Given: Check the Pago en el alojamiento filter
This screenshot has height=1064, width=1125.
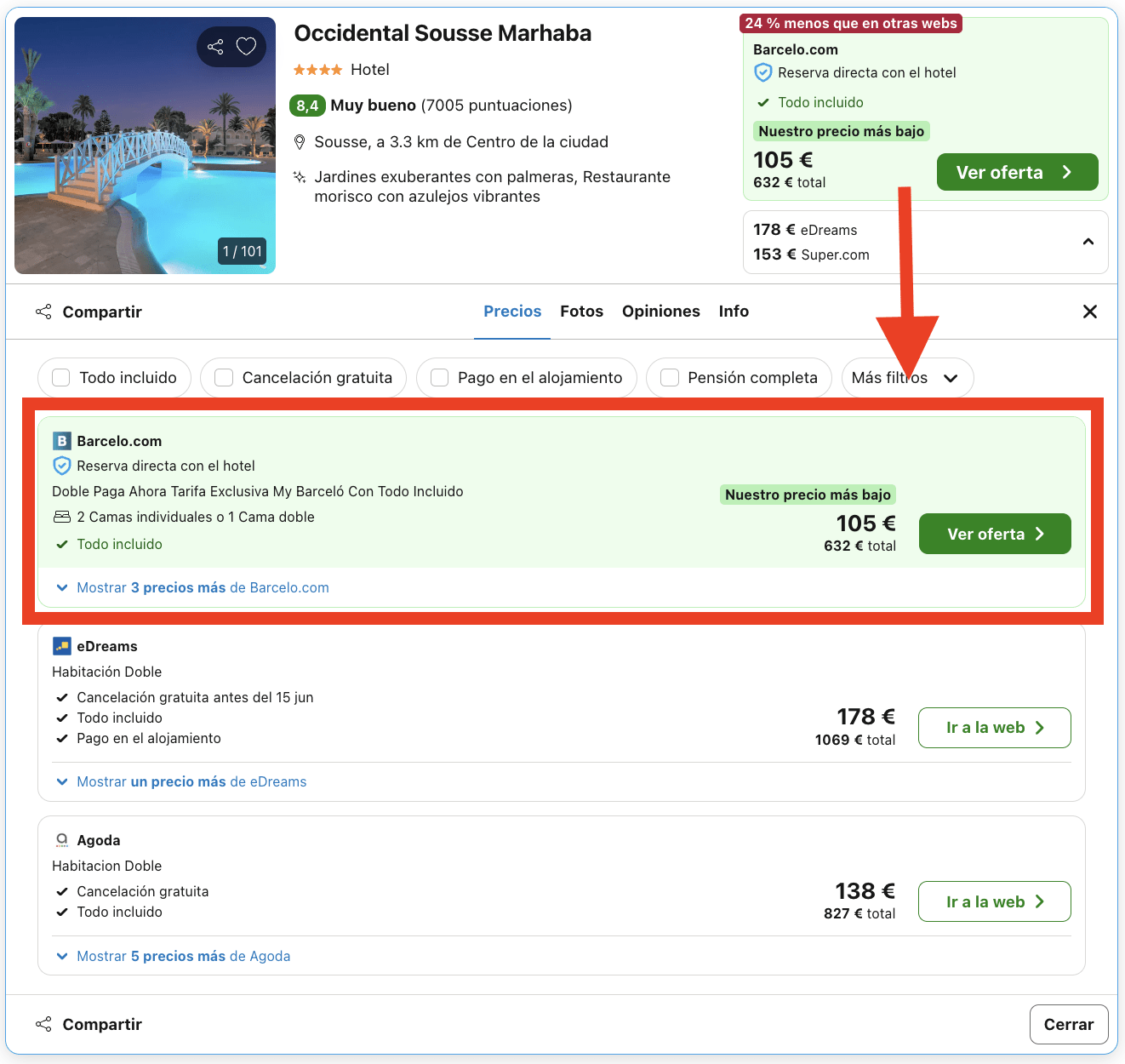Looking at the screenshot, I should click(439, 378).
